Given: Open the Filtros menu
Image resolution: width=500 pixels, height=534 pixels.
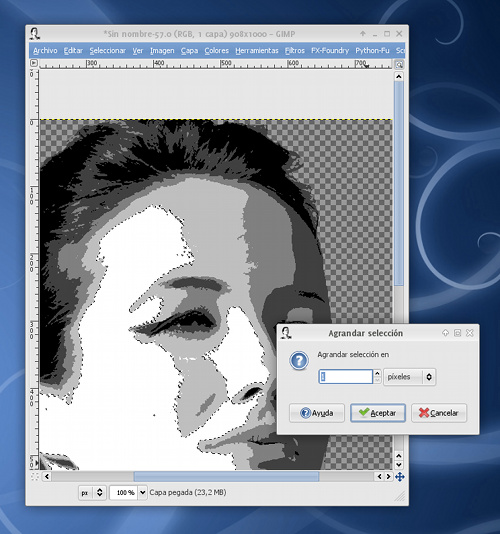Looking at the screenshot, I should click(295, 51).
